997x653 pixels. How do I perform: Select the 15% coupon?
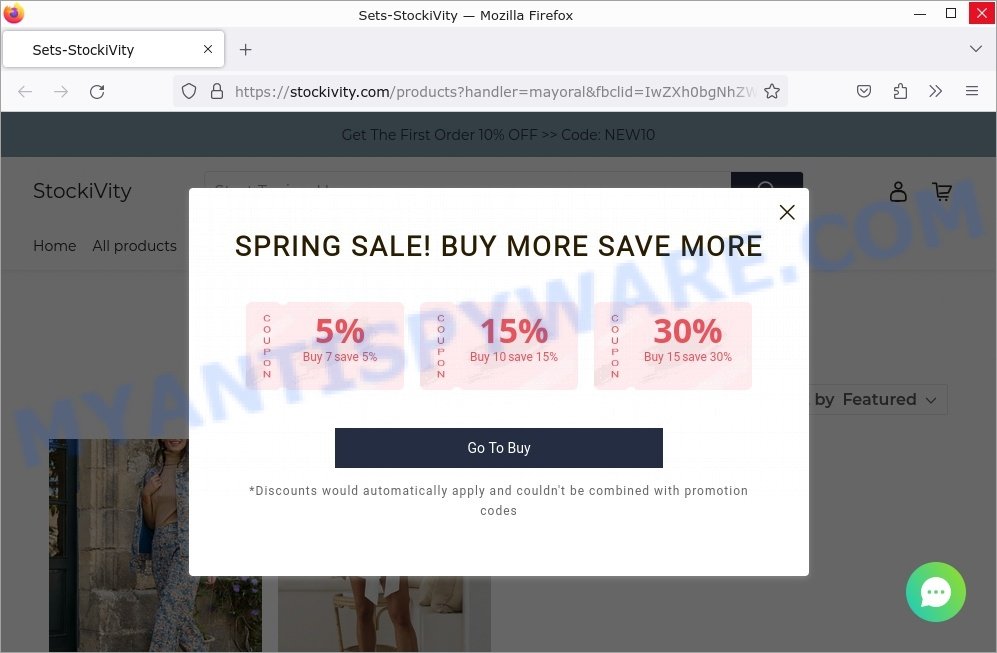[x=498, y=345]
